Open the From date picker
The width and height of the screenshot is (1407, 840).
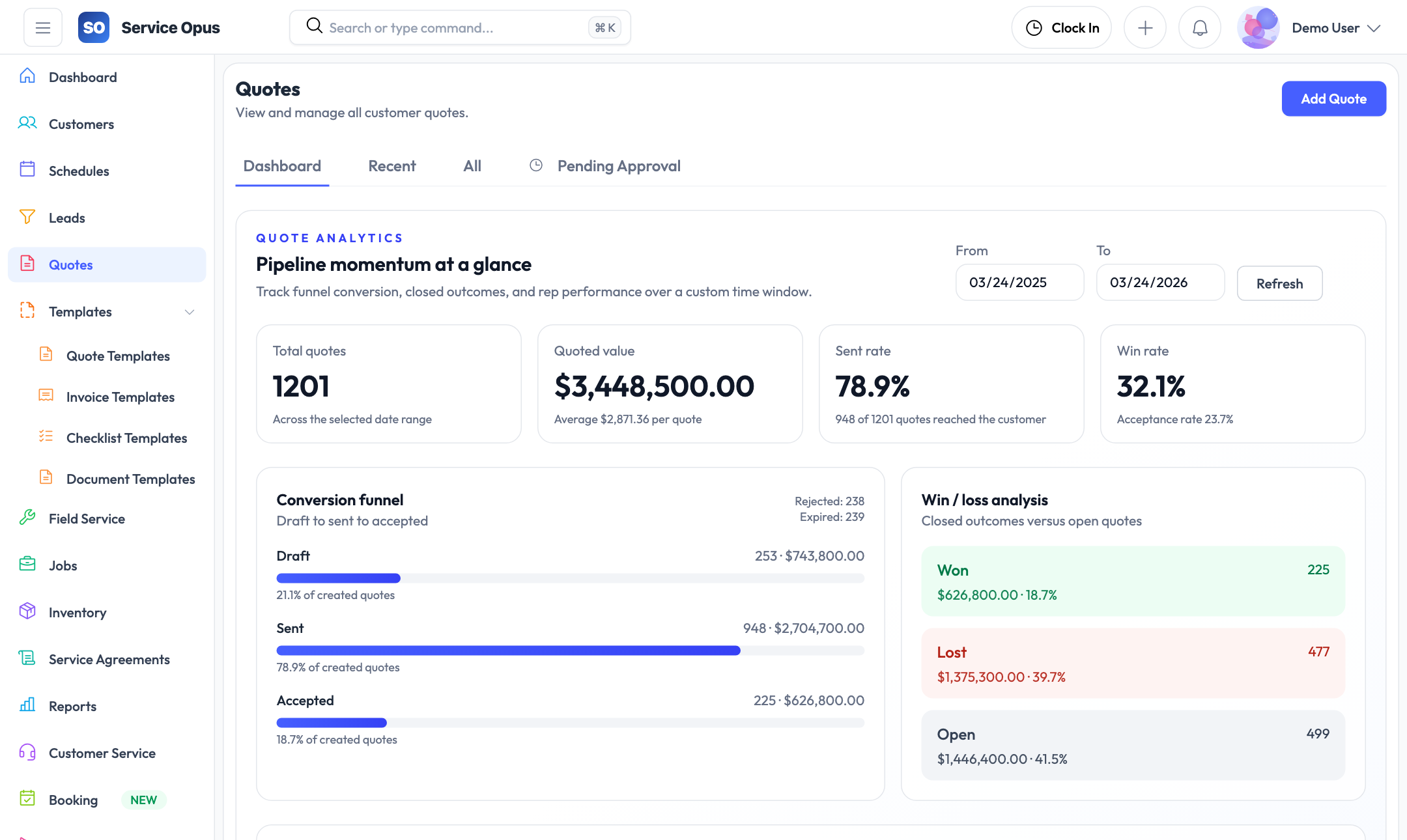pos(1019,283)
